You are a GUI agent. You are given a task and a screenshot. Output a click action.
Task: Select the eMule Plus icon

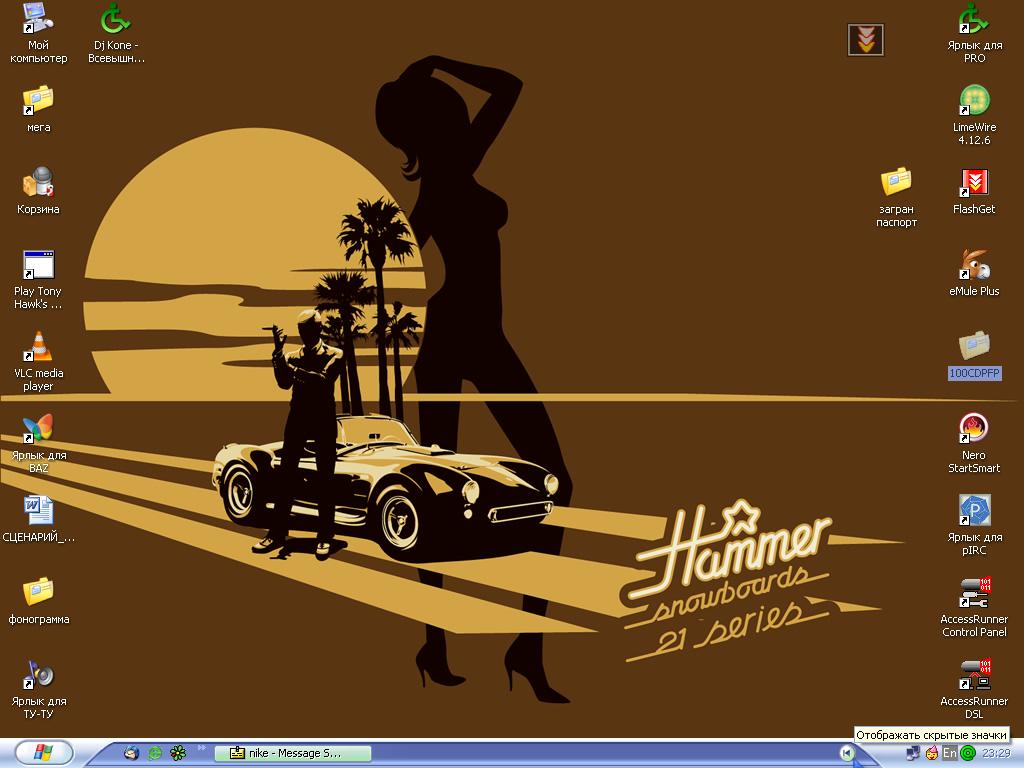pos(973,265)
